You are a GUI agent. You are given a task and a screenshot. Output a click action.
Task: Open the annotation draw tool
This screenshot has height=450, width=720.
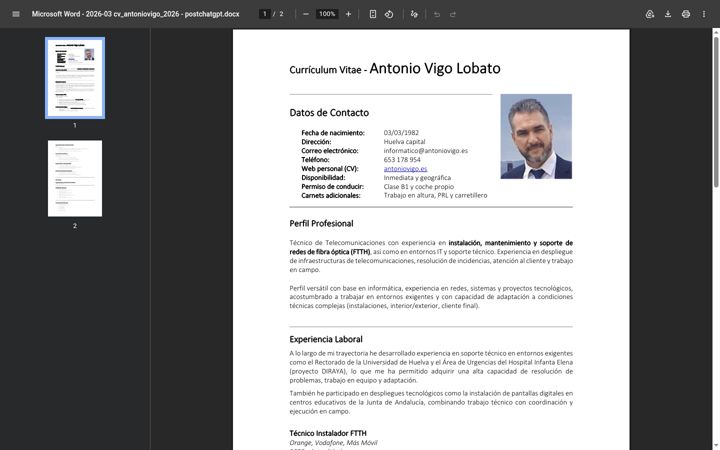click(x=414, y=14)
